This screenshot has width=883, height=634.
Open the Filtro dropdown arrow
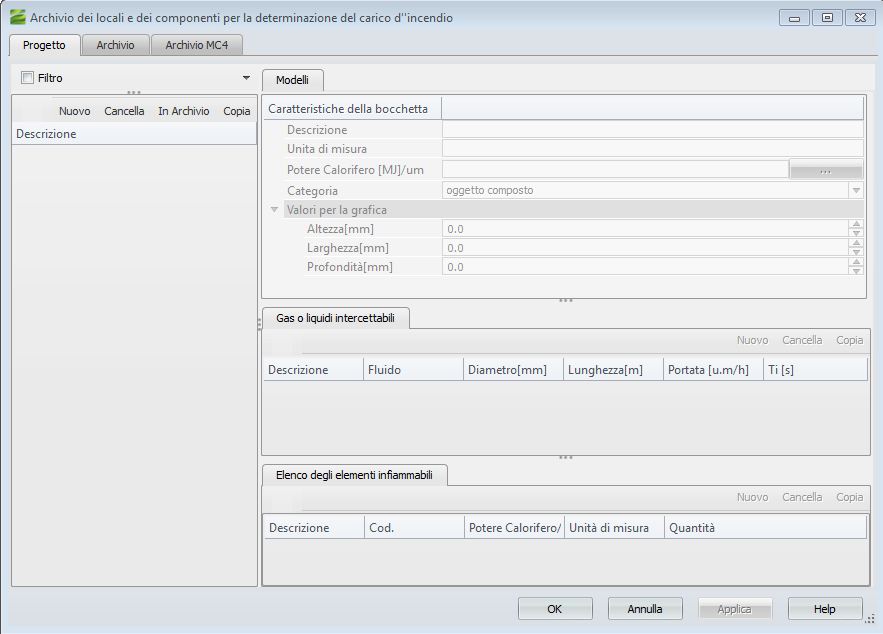[x=246, y=78]
